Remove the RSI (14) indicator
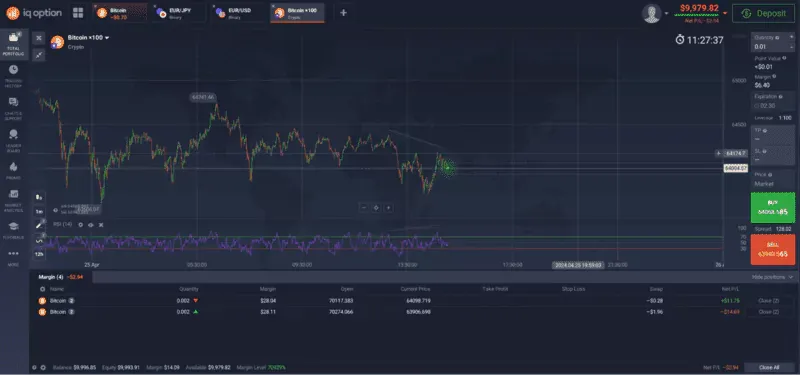 click(101, 224)
